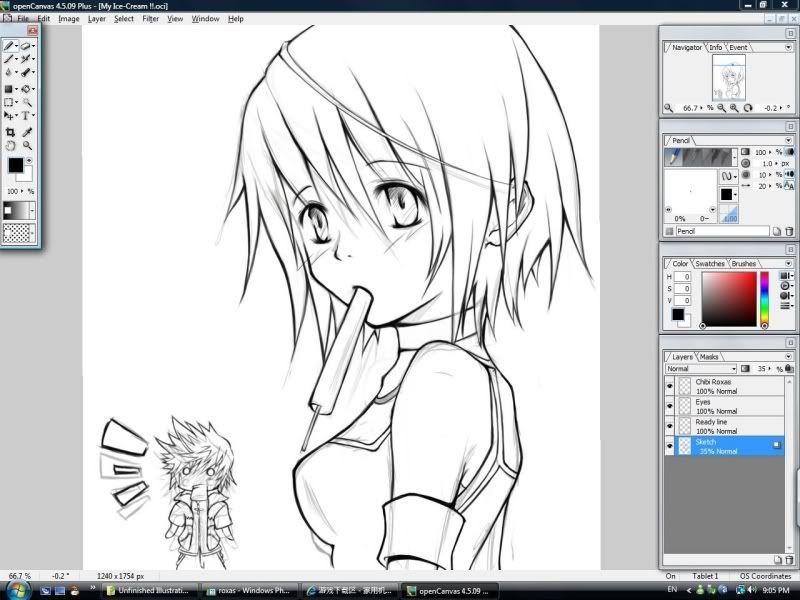Image resolution: width=800 pixels, height=600 pixels.
Task: Click new brush icon in Pencil panel
Action: tap(777, 231)
